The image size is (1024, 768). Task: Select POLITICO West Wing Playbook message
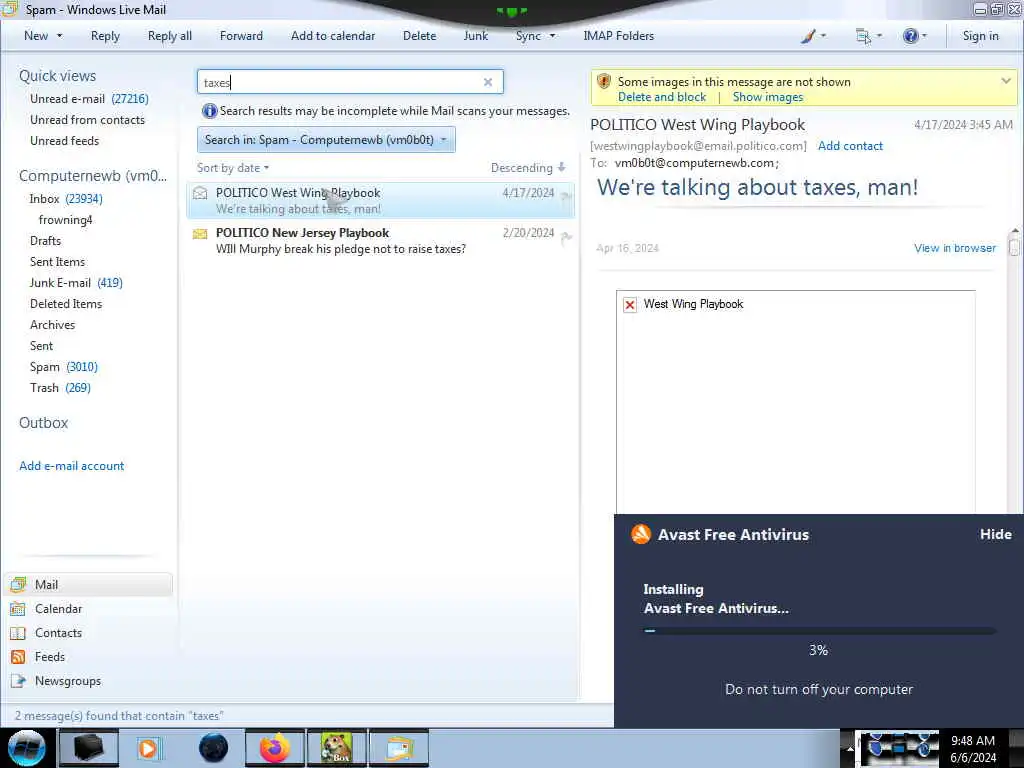pyautogui.click(x=380, y=200)
